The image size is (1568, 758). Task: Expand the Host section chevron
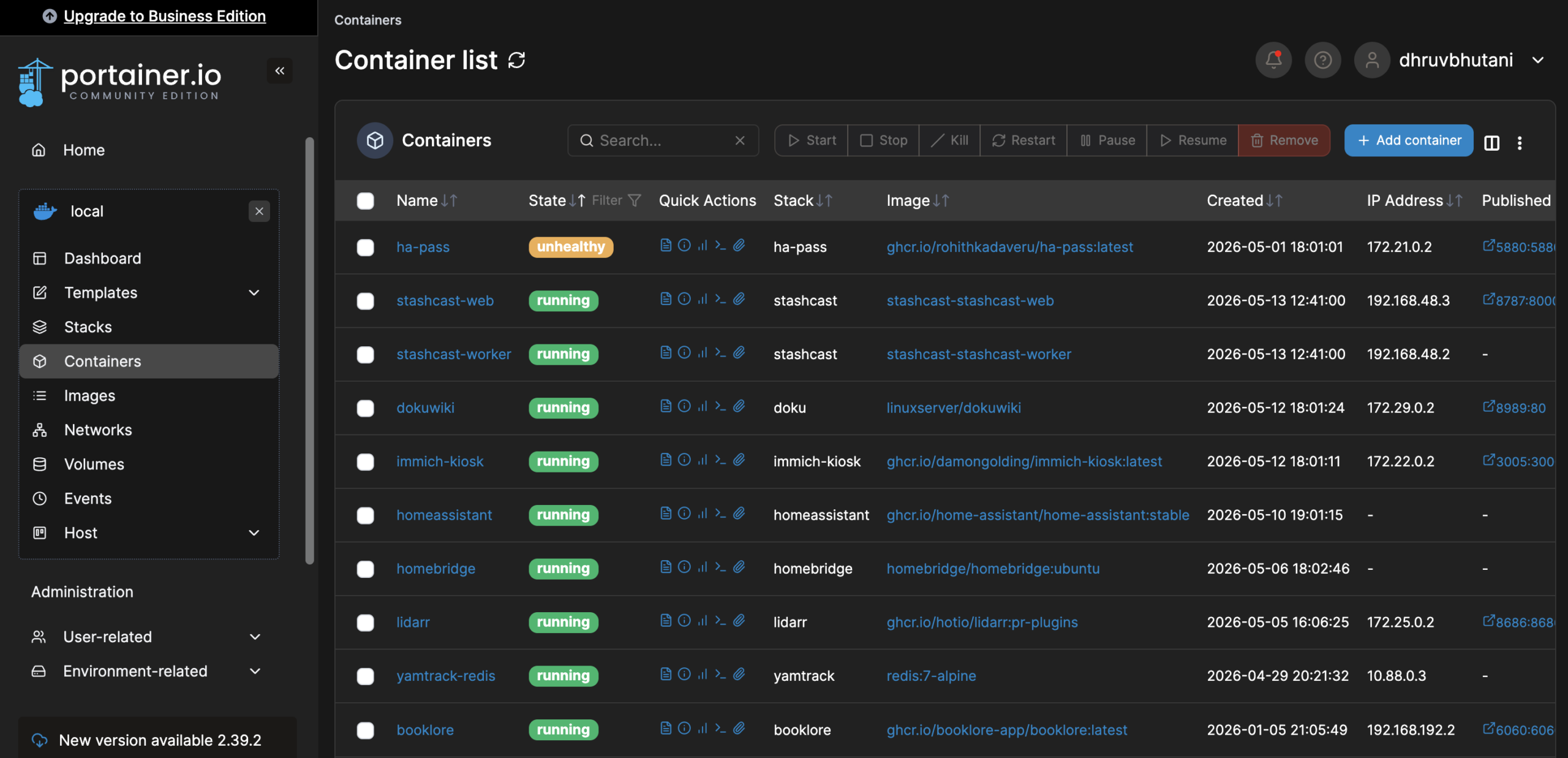click(254, 533)
